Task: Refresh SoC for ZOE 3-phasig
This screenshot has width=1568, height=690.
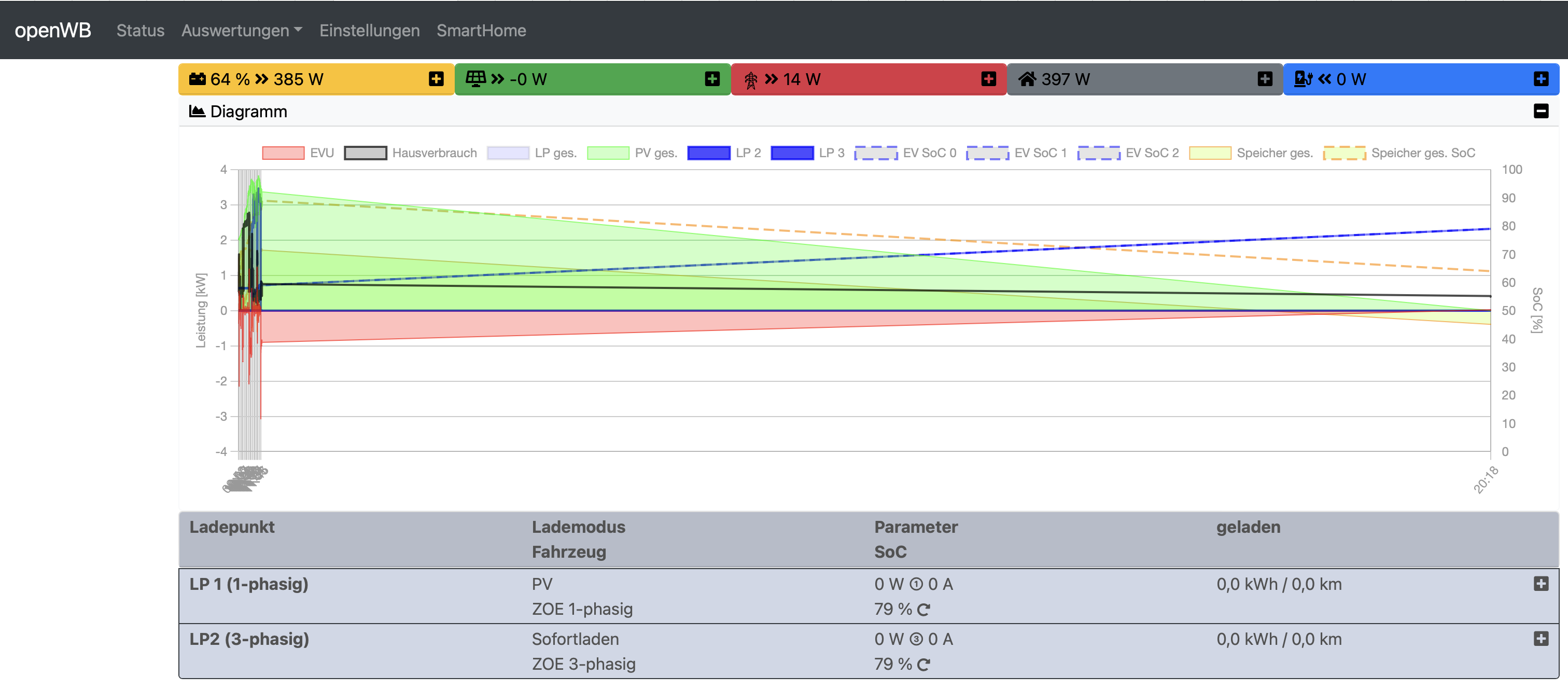Action: click(x=923, y=665)
